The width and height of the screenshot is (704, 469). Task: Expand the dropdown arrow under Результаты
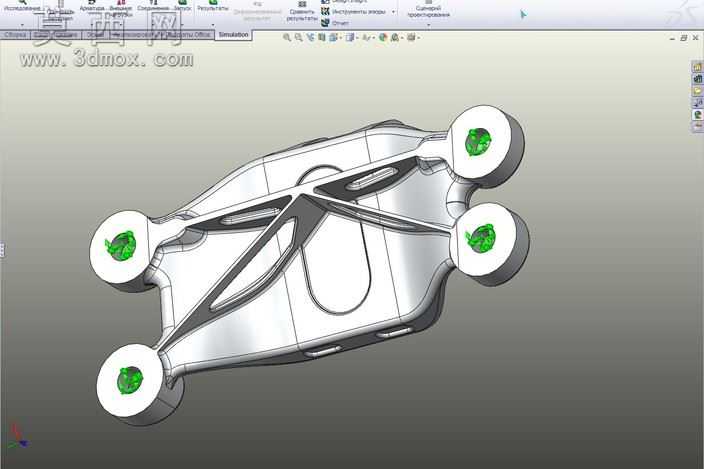pyautogui.click(x=213, y=25)
